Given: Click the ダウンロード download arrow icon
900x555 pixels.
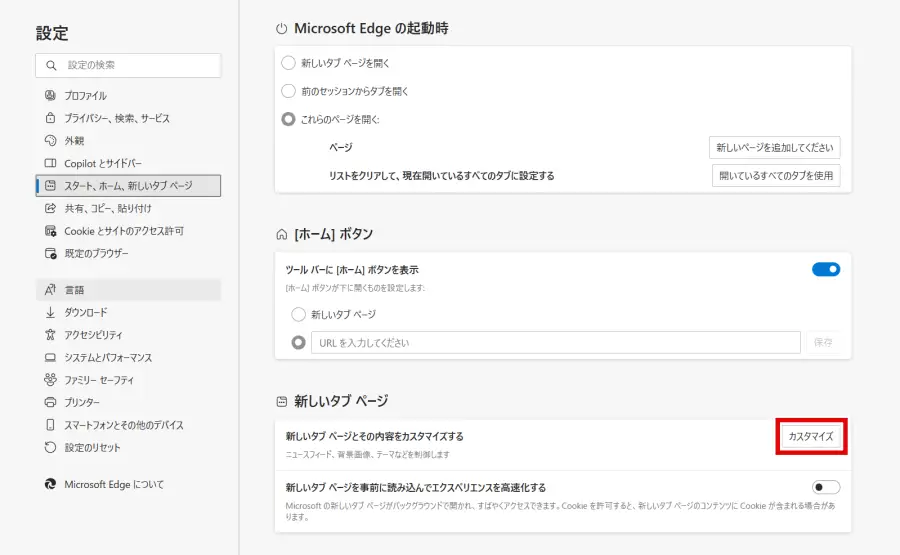Looking at the screenshot, I should (x=51, y=312).
